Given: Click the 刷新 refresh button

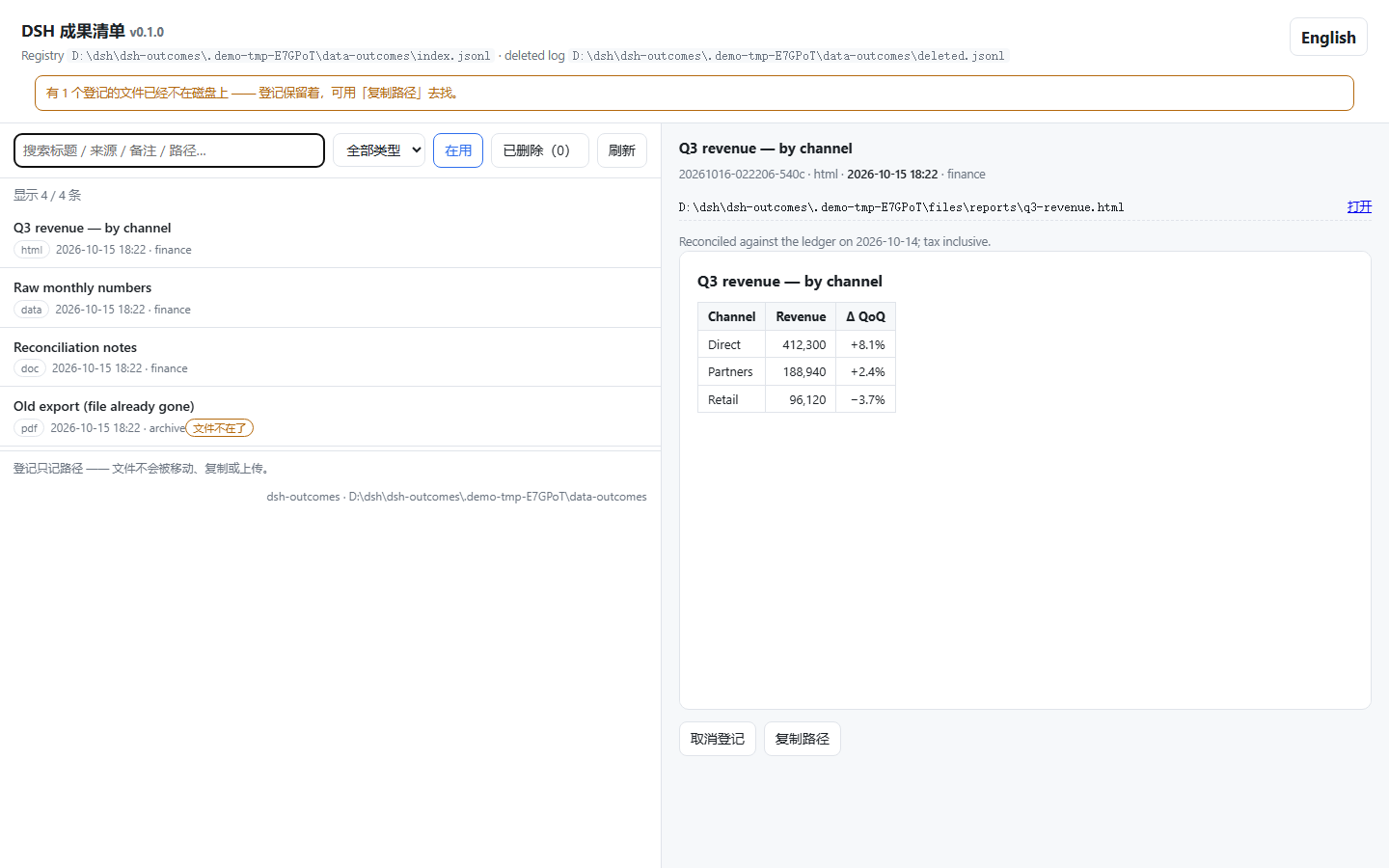Looking at the screenshot, I should coord(622,150).
